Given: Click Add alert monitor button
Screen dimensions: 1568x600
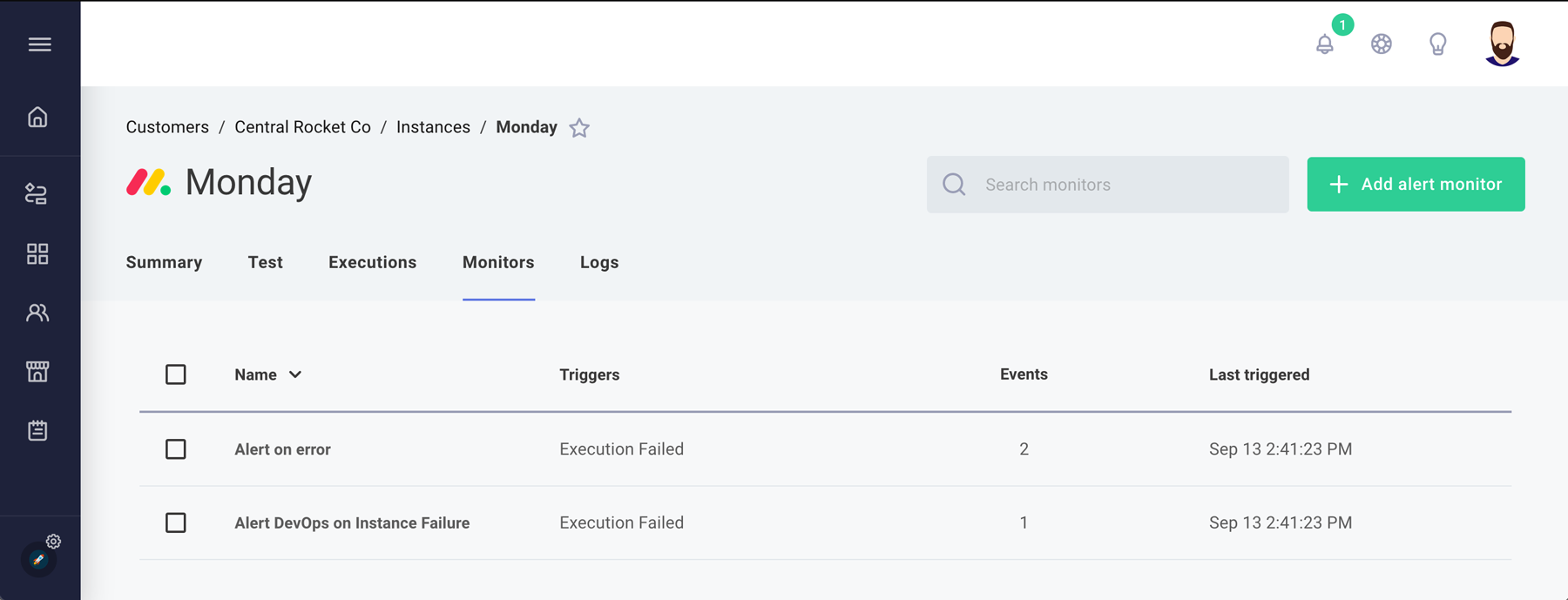Looking at the screenshot, I should click(x=1416, y=184).
